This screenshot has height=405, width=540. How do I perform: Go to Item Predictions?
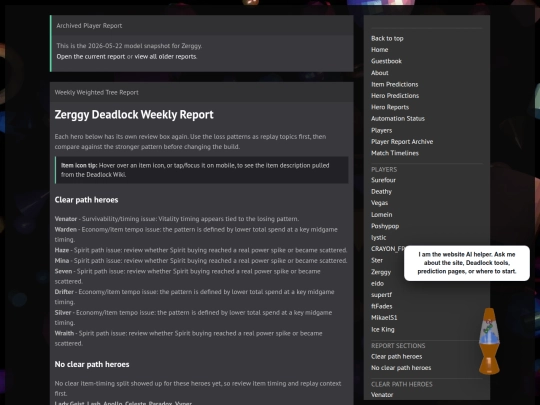394,84
